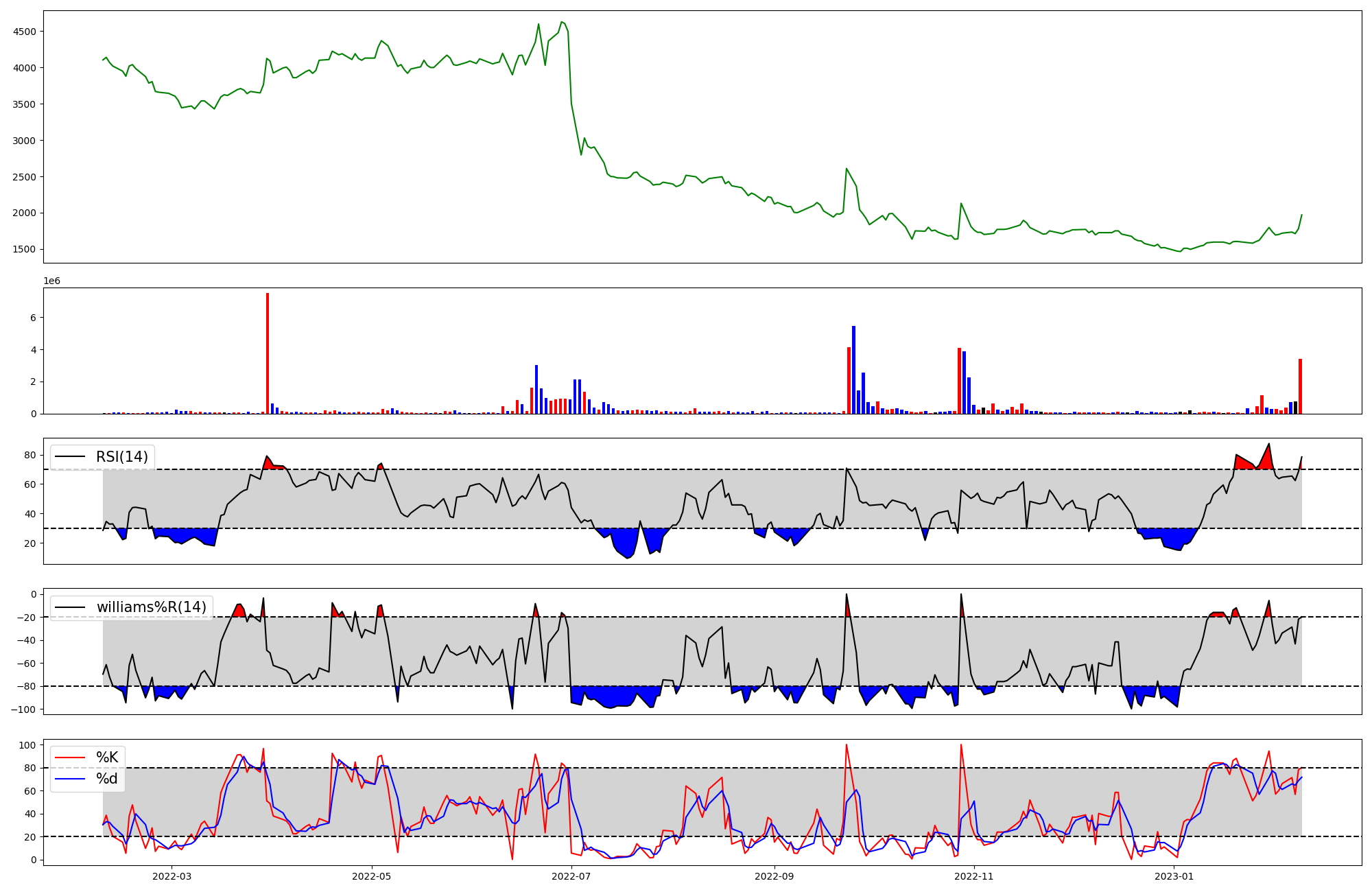Click the 1e6 volume scale label
Image resolution: width=1372 pixels, height=892 pixels.
(x=52, y=281)
